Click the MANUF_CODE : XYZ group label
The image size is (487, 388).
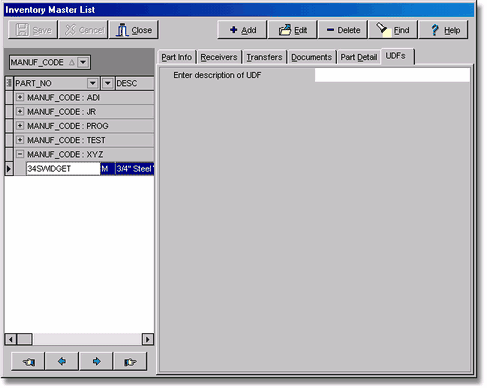point(65,154)
